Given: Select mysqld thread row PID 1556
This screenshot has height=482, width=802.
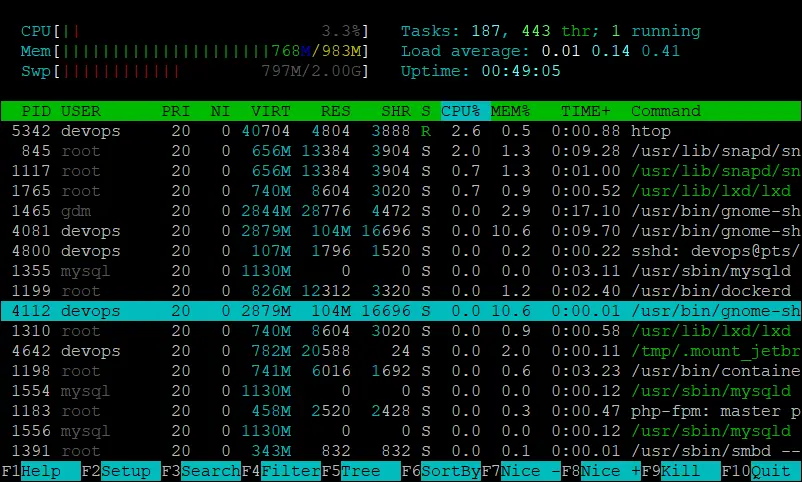Looking at the screenshot, I should click(401, 430).
